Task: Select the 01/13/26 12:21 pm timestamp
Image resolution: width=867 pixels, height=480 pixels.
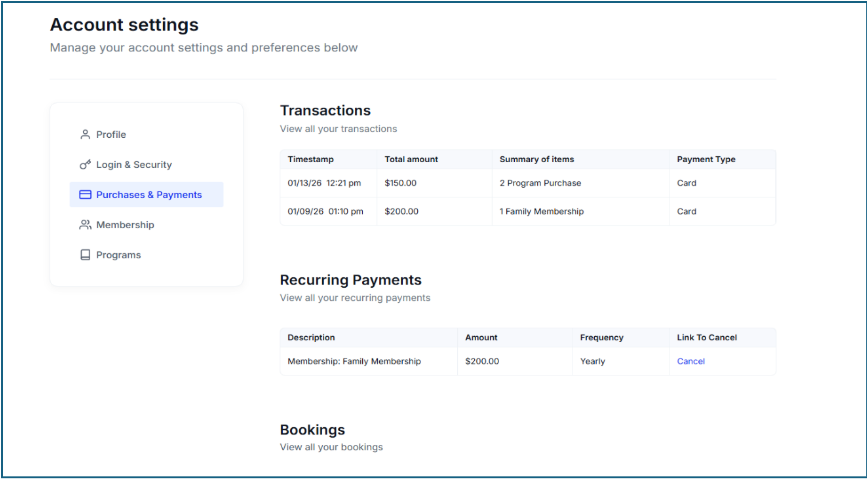Action: click(x=325, y=183)
